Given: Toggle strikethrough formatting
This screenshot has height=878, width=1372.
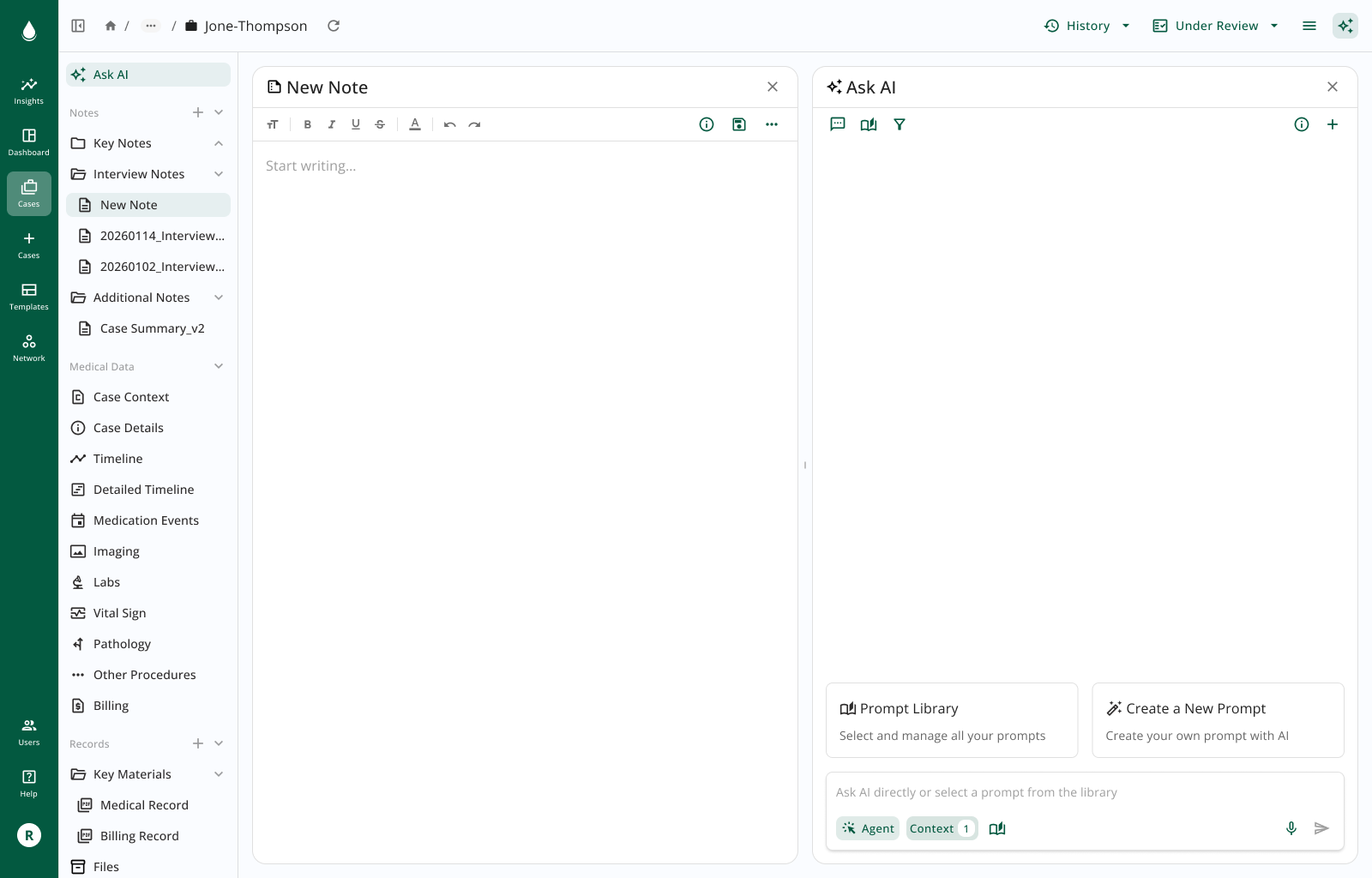Looking at the screenshot, I should [x=380, y=124].
